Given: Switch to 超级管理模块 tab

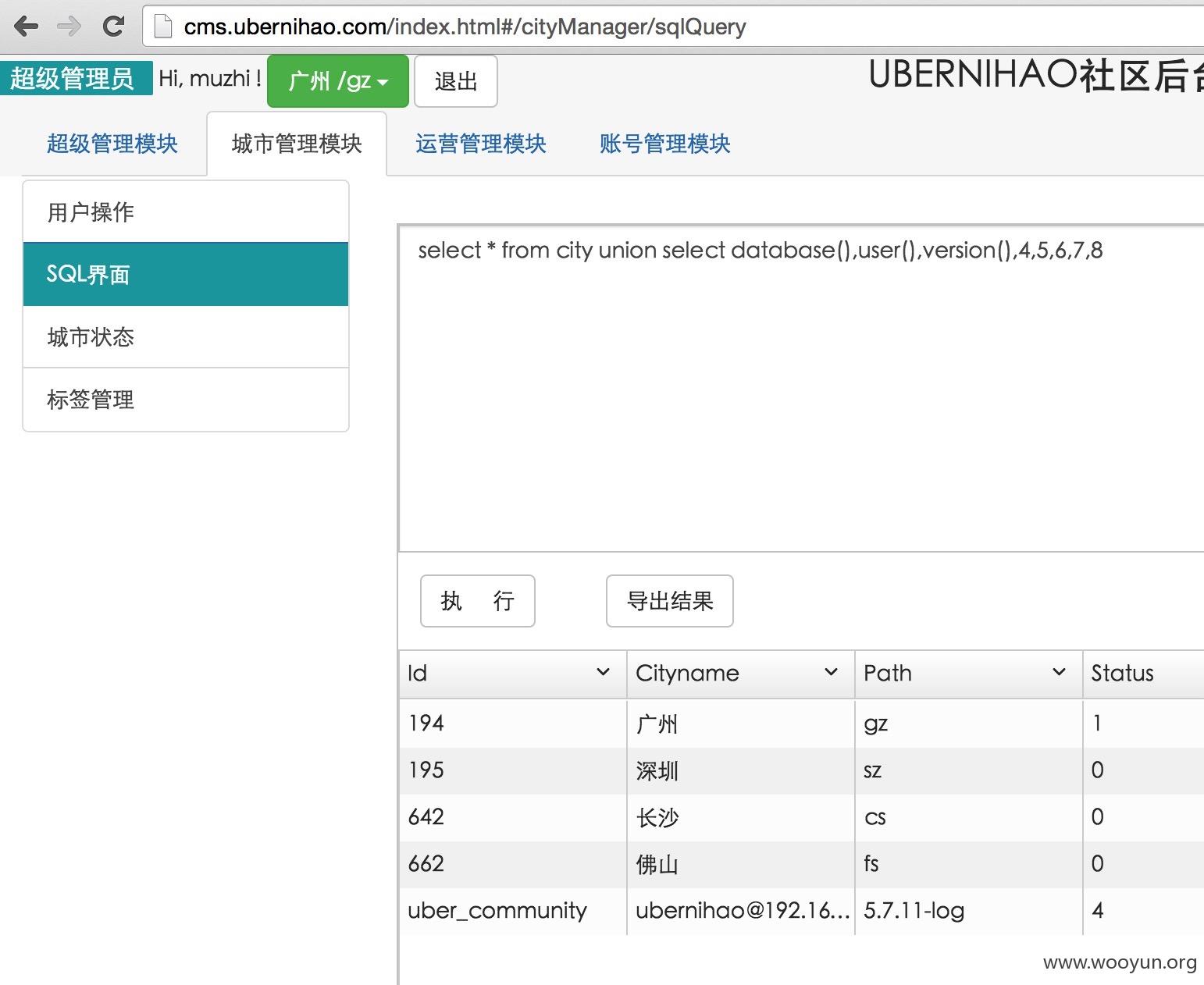Looking at the screenshot, I should (x=112, y=144).
